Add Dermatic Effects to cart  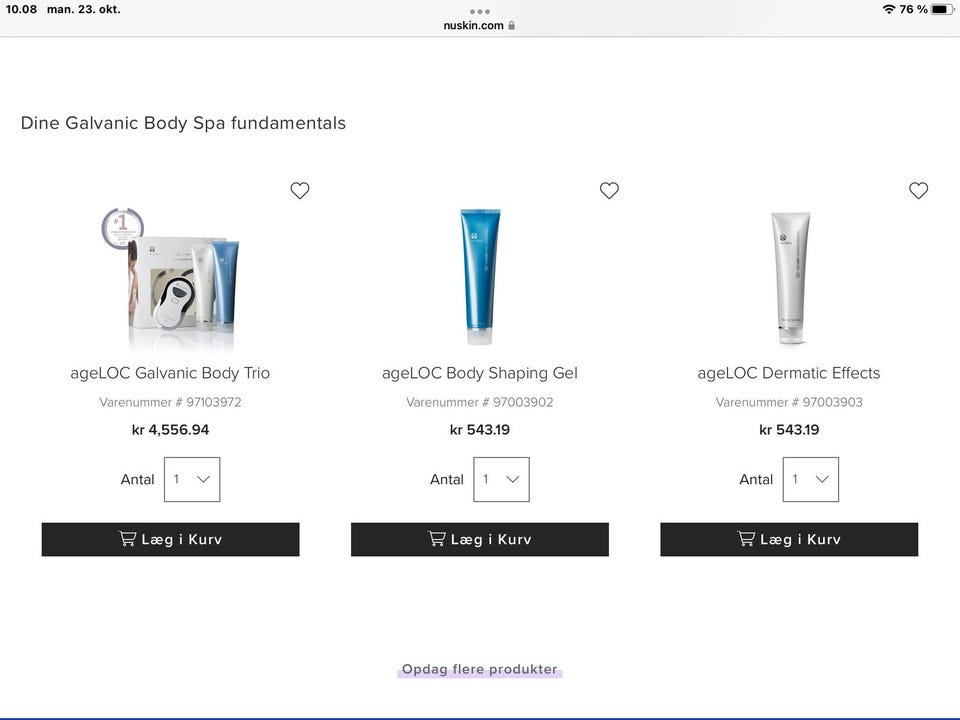tap(789, 539)
